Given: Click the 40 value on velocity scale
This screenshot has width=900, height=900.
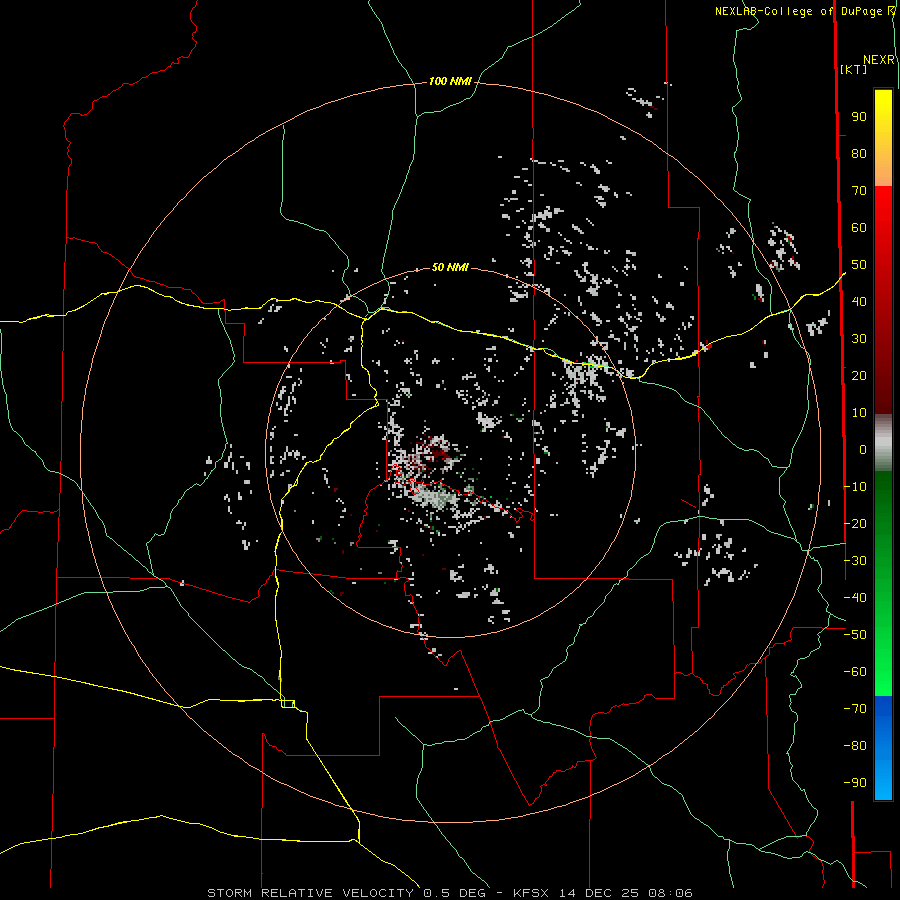Looking at the screenshot, I should (x=859, y=301).
